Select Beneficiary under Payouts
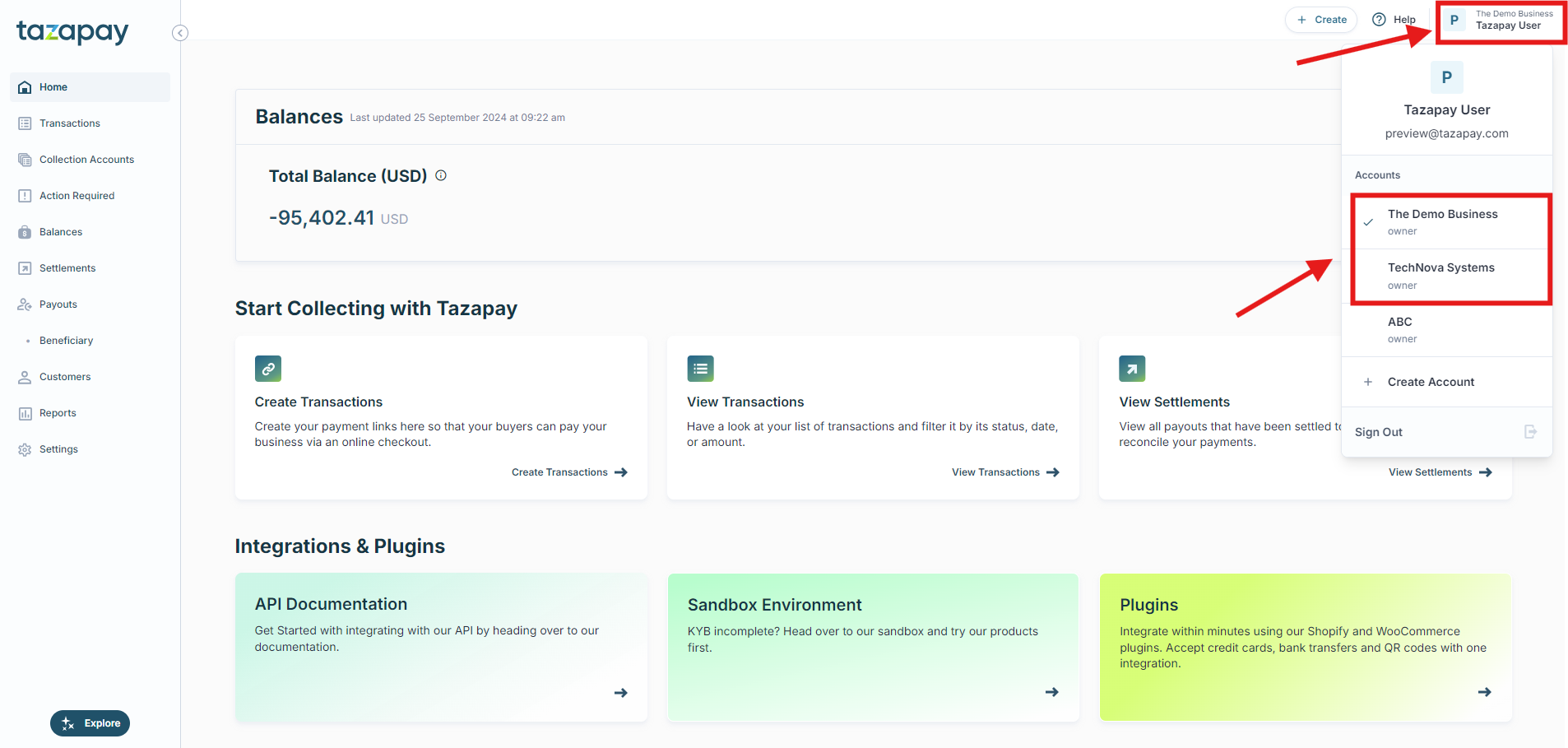 coord(90,341)
